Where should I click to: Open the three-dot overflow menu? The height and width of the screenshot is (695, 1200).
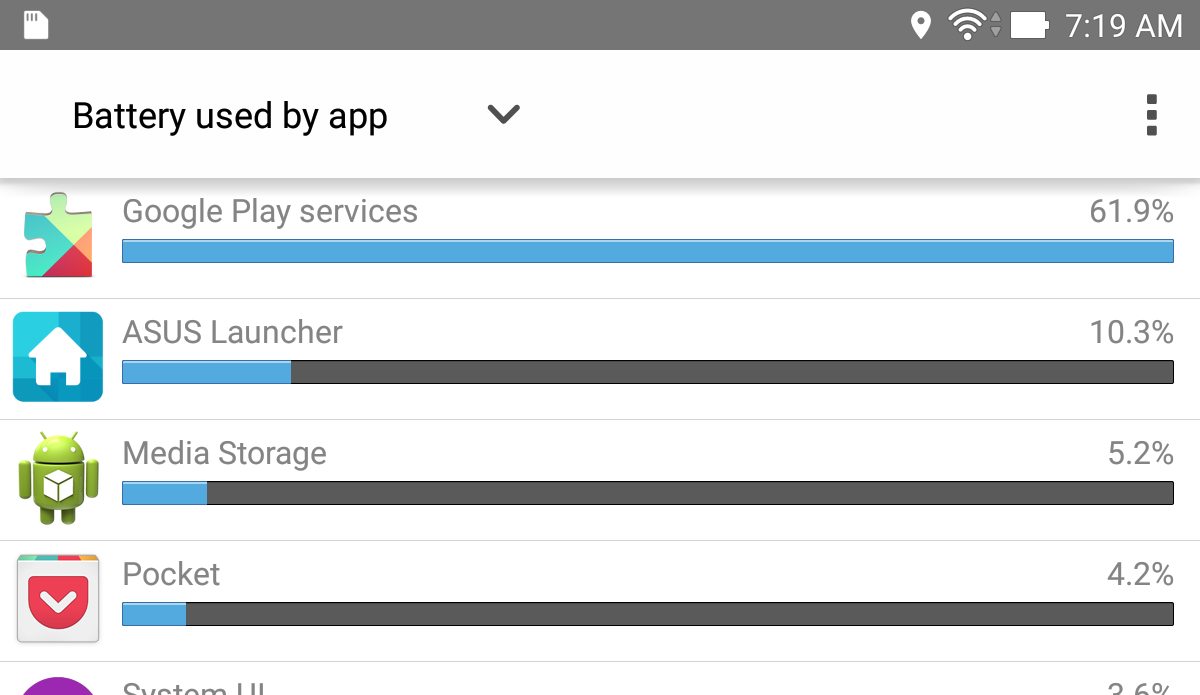click(x=1151, y=115)
